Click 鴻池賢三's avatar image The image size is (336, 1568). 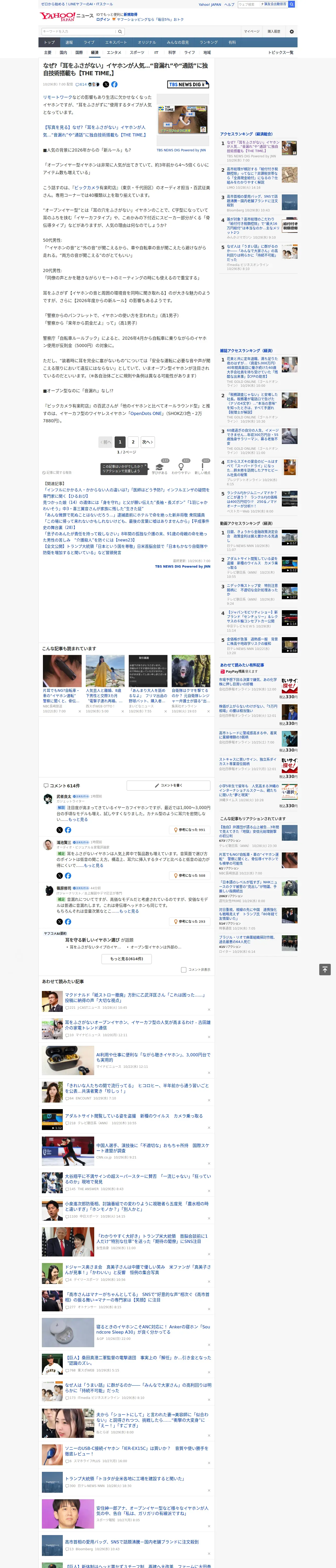pyautogui.click(x=48, y=845)
